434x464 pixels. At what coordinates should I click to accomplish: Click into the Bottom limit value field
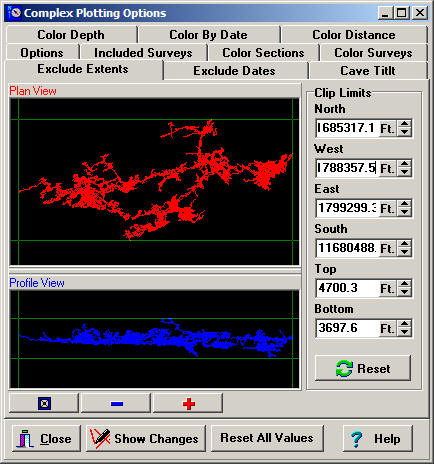point(347,328)
